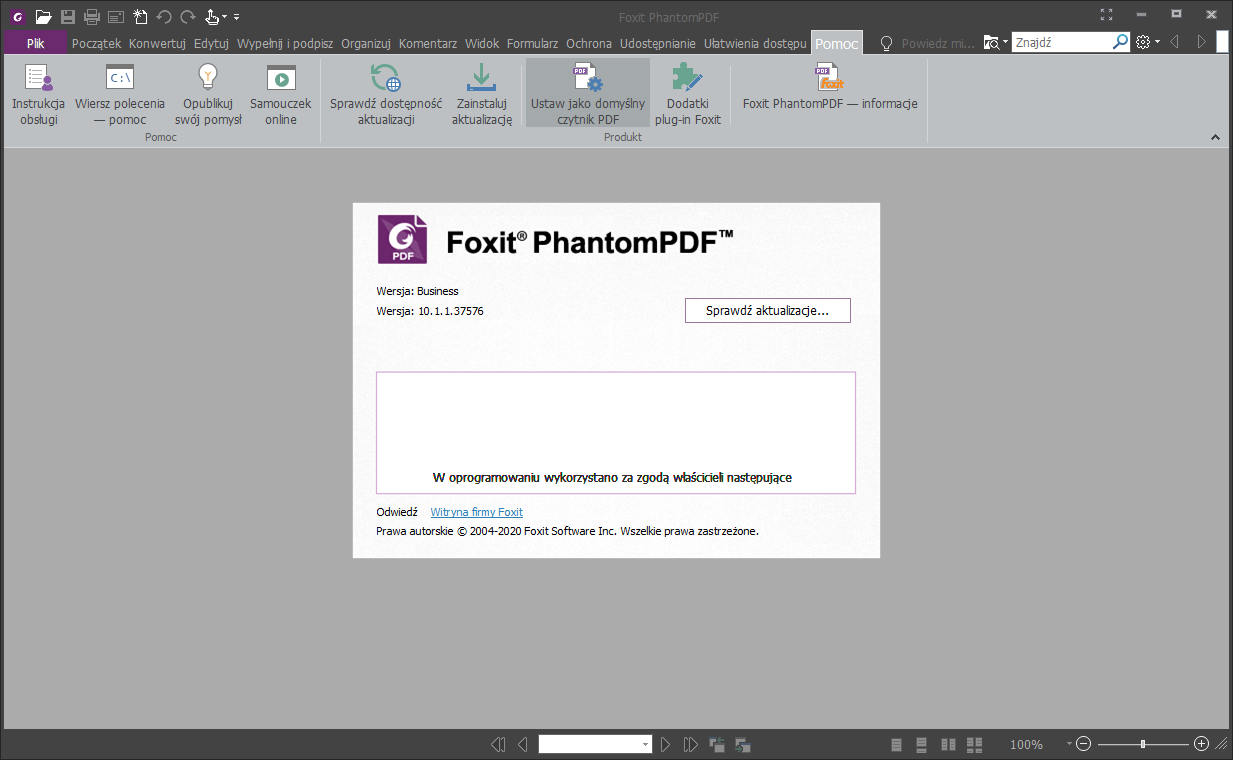Open the Plik menu
The height and width of the screenshot is (760, 1233).
coord(35,43)
